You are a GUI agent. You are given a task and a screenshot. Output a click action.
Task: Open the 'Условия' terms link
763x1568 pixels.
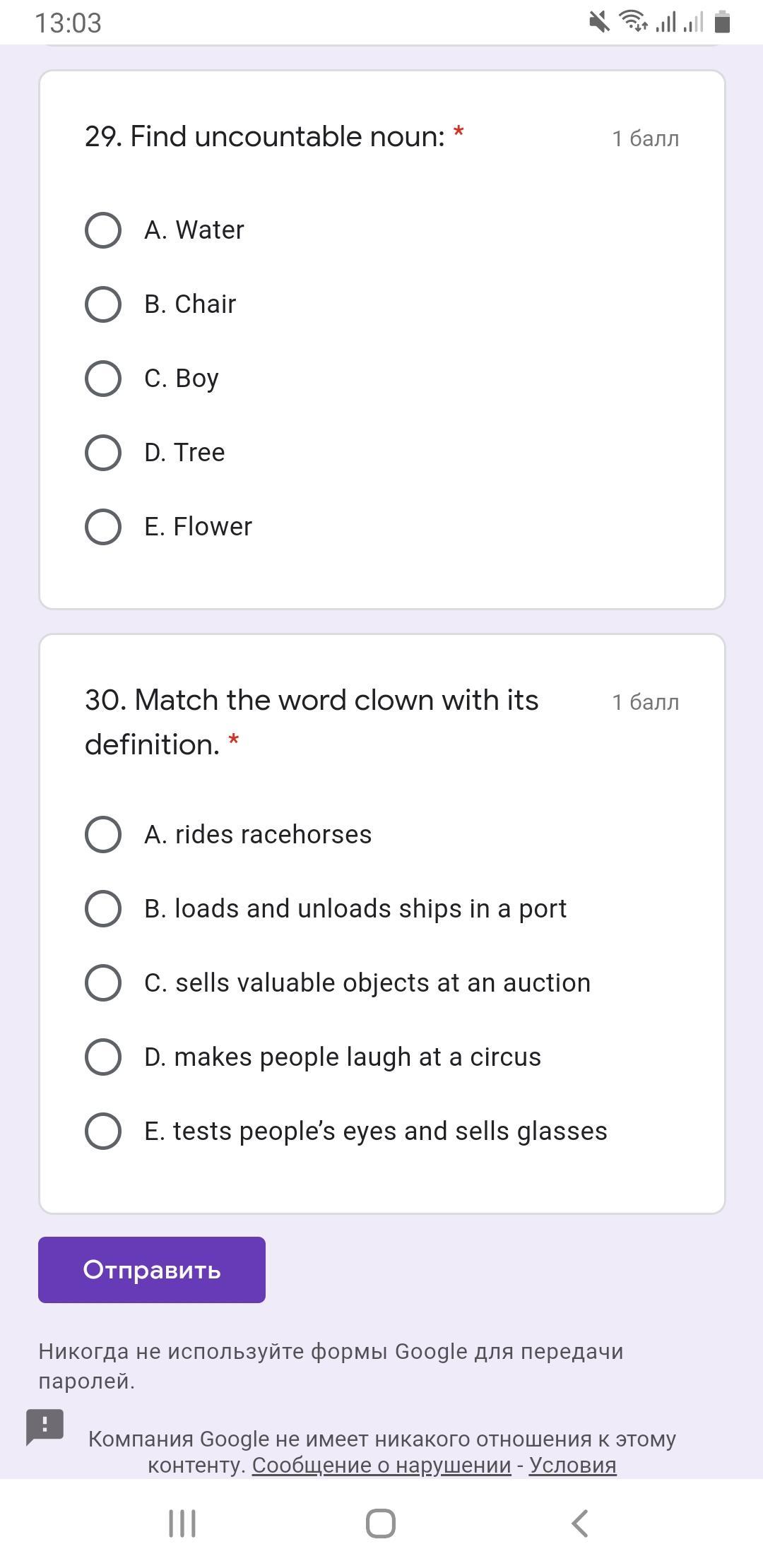(572, 1466)
